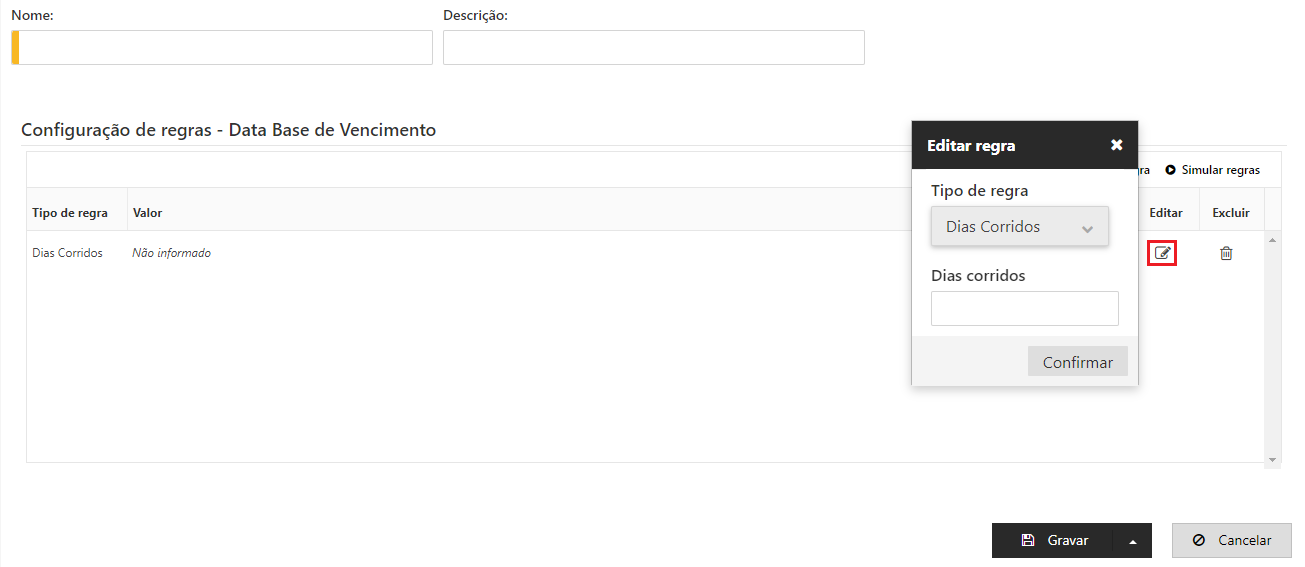Focus the Dias corridos input field
Screen dimensions: 1305x567
pyautogui.click(x=1024, y=309)
